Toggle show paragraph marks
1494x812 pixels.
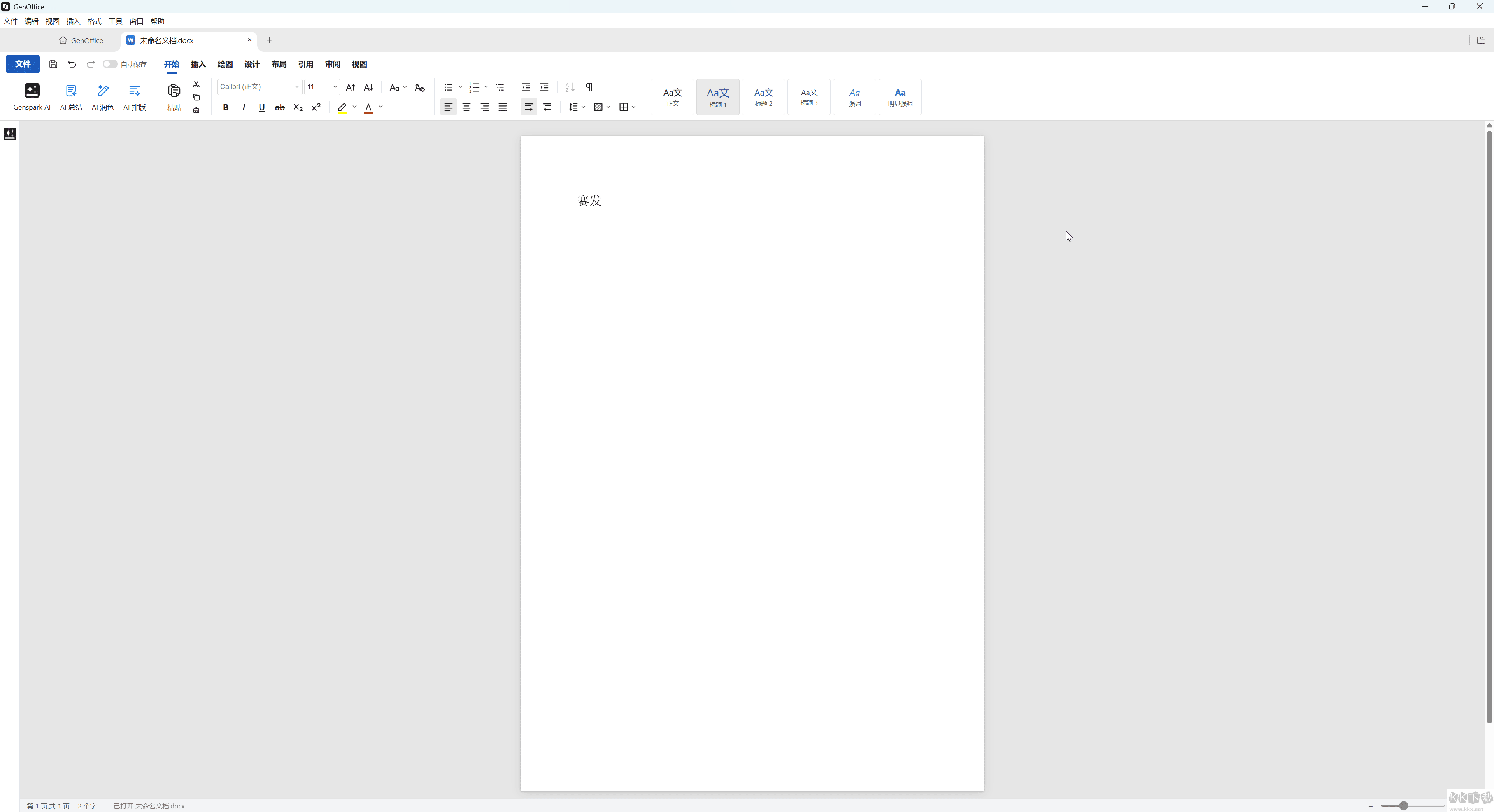[x=589, y=87]
